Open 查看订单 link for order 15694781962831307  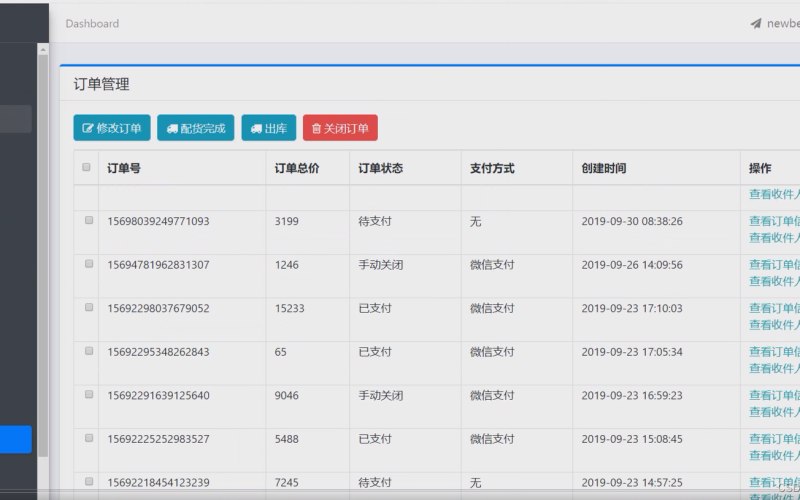tap(774, 264)
